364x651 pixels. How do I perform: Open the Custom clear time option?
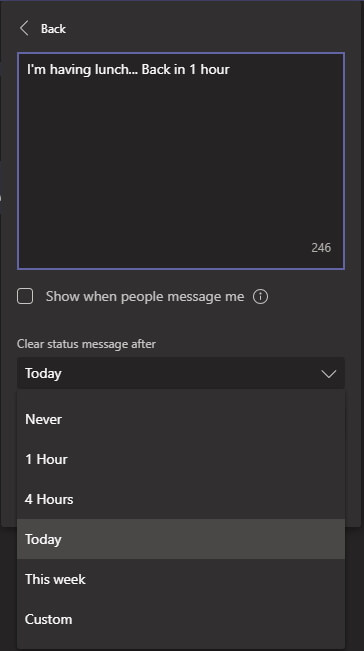[181, 619]
